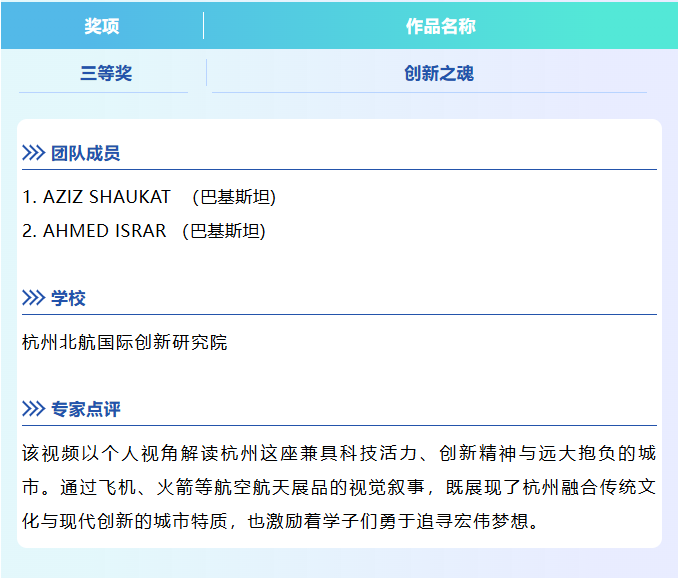This screenshot has height=578, width=679.
Task: Select the 作品名称 column header
Action: tap(440, 26)
